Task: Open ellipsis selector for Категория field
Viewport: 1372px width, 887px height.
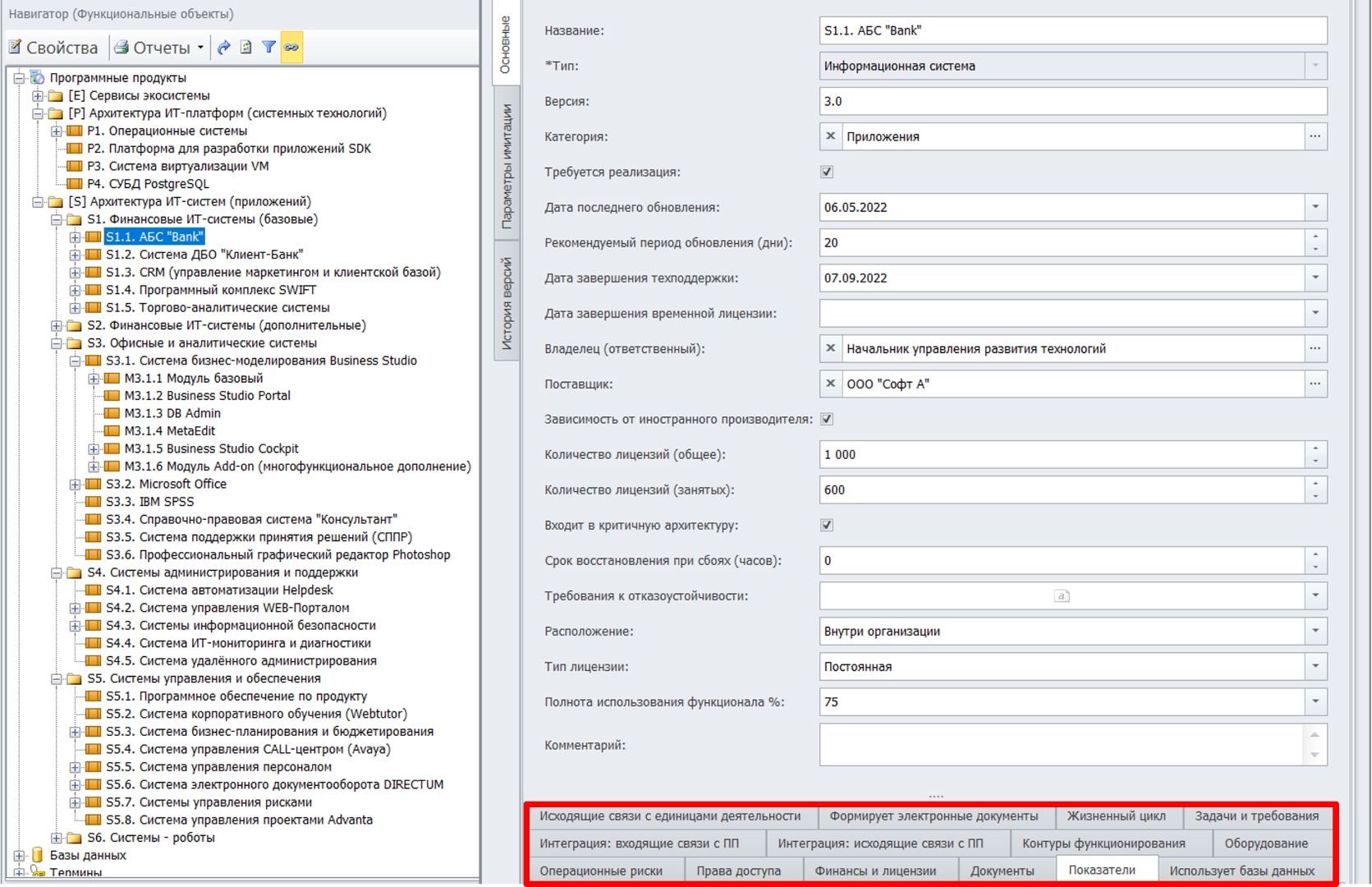Action: click(x=1315, y=136)
